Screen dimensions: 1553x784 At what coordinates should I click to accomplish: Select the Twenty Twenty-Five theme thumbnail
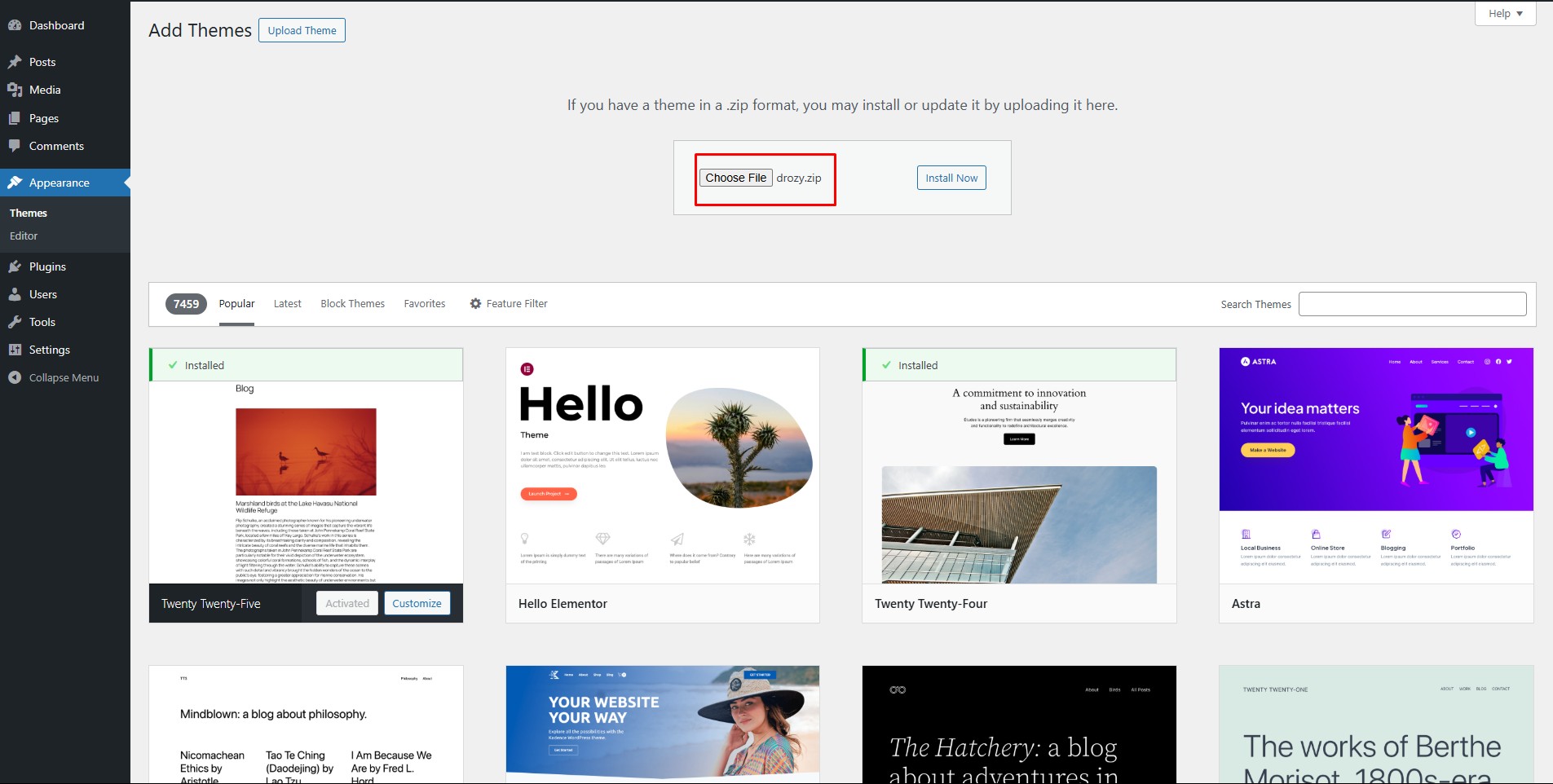[306, 482]
